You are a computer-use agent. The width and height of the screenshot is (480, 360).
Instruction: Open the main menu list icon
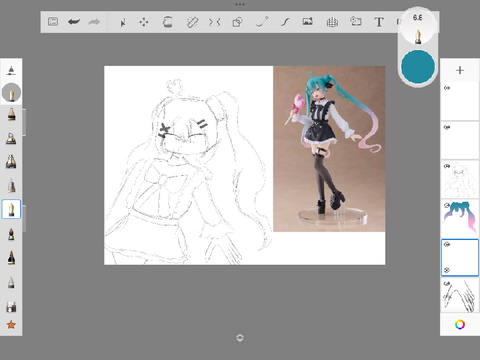click(x=53, y=22)
